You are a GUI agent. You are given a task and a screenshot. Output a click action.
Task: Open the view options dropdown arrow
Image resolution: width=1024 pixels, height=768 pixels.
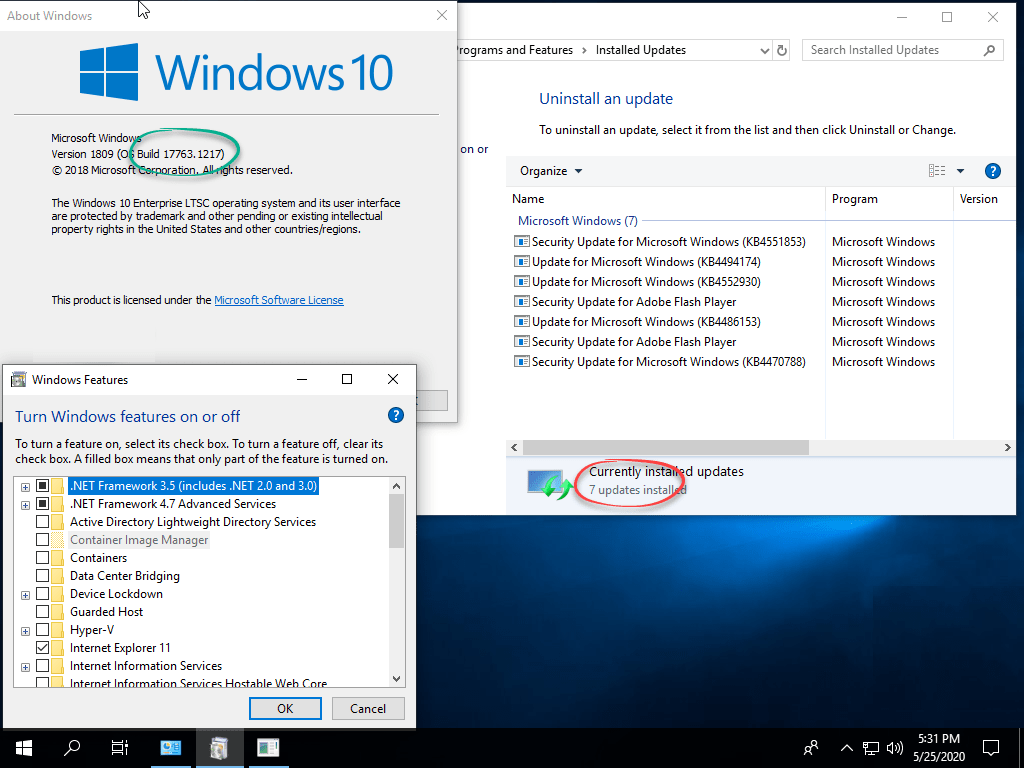pos(961,171)
